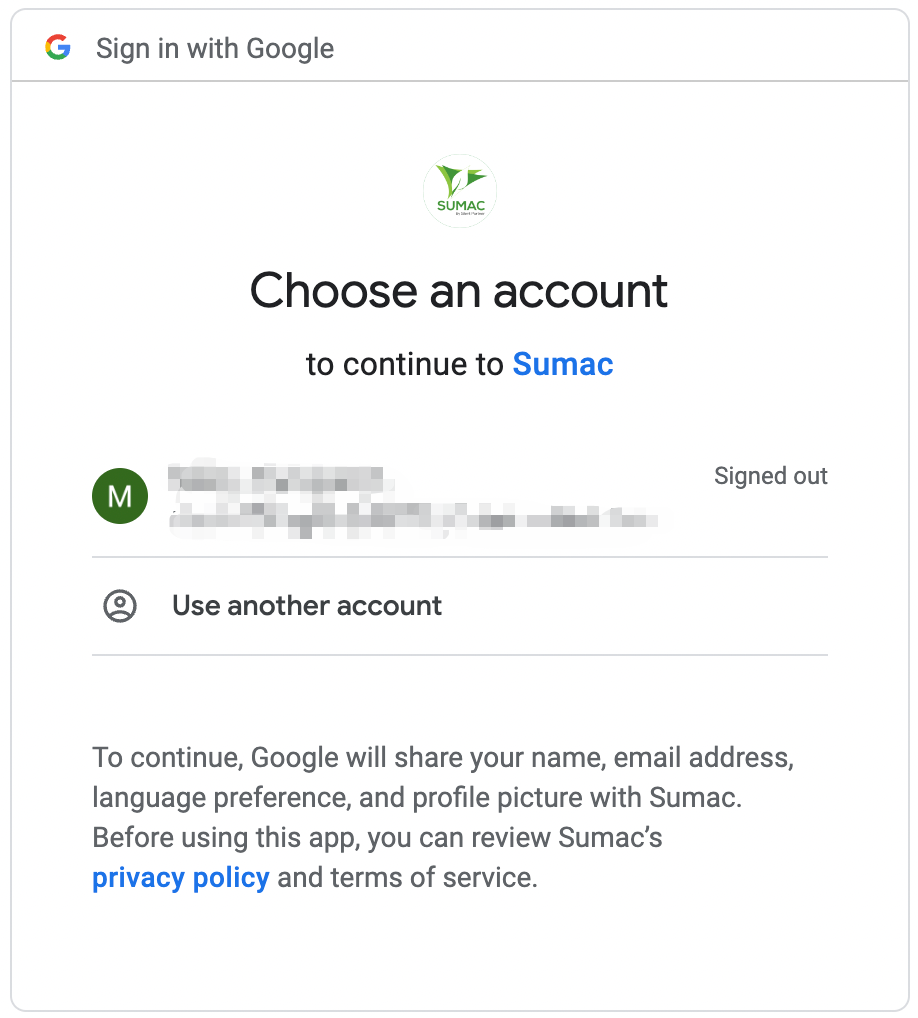The image size is (918, 1018).
Task: Click Use another account
Action: [x=306, y=605]
